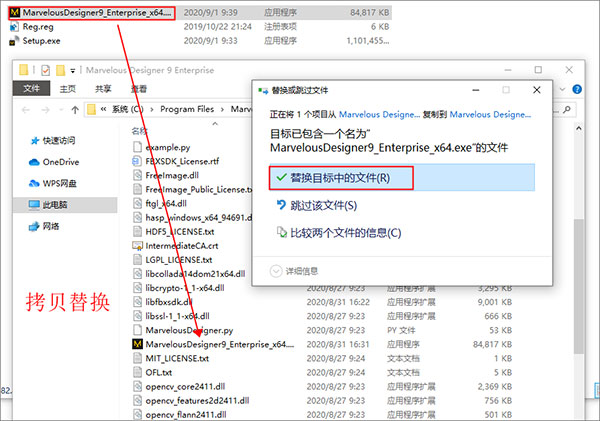Select 此电脑 in the navigation pane
Image resolution: width=600 pixels, height=421 pixels.
tap(65, 205)
